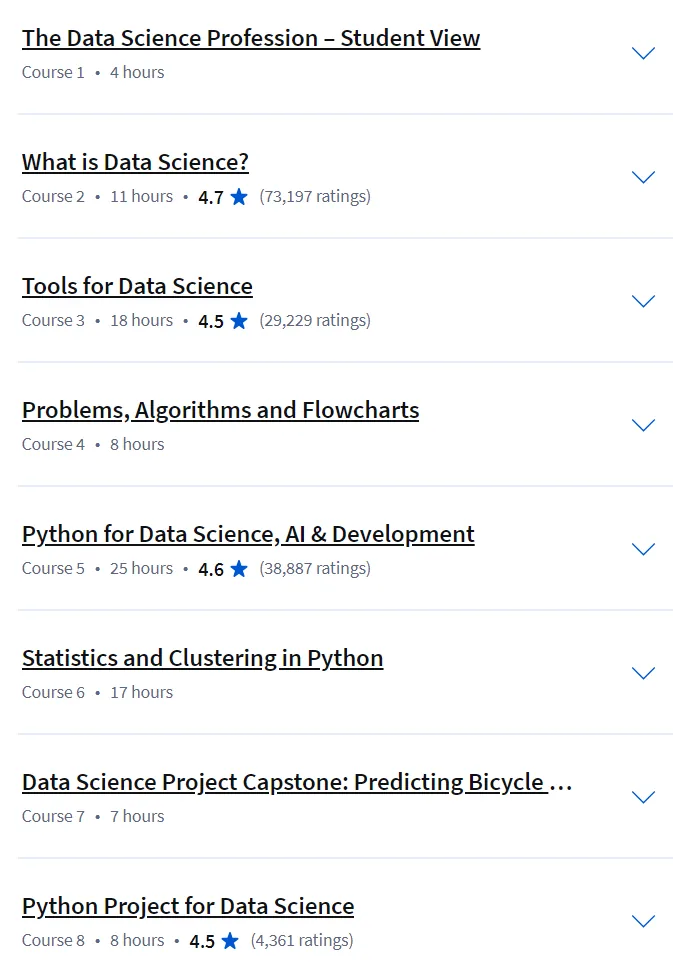Expand Problems, Algorithms and Flowcharts chevron
The image size is (673, 962).
click(x=643, y=425)
